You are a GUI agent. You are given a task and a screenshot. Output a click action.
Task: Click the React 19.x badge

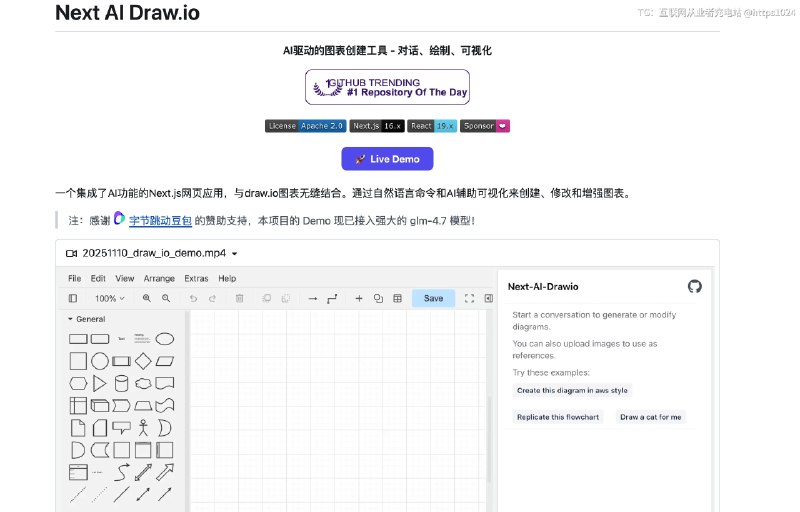click(x=432, y=126)
